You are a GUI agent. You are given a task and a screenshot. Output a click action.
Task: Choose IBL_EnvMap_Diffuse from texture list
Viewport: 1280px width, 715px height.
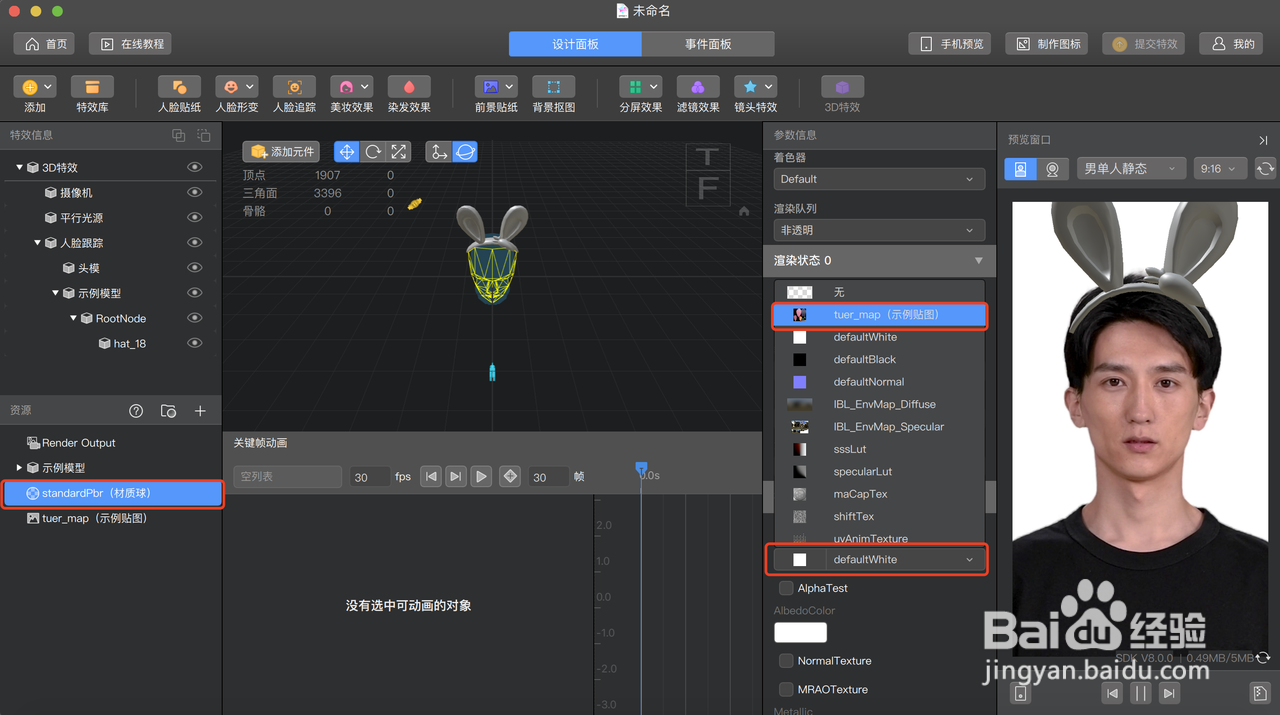879,404
